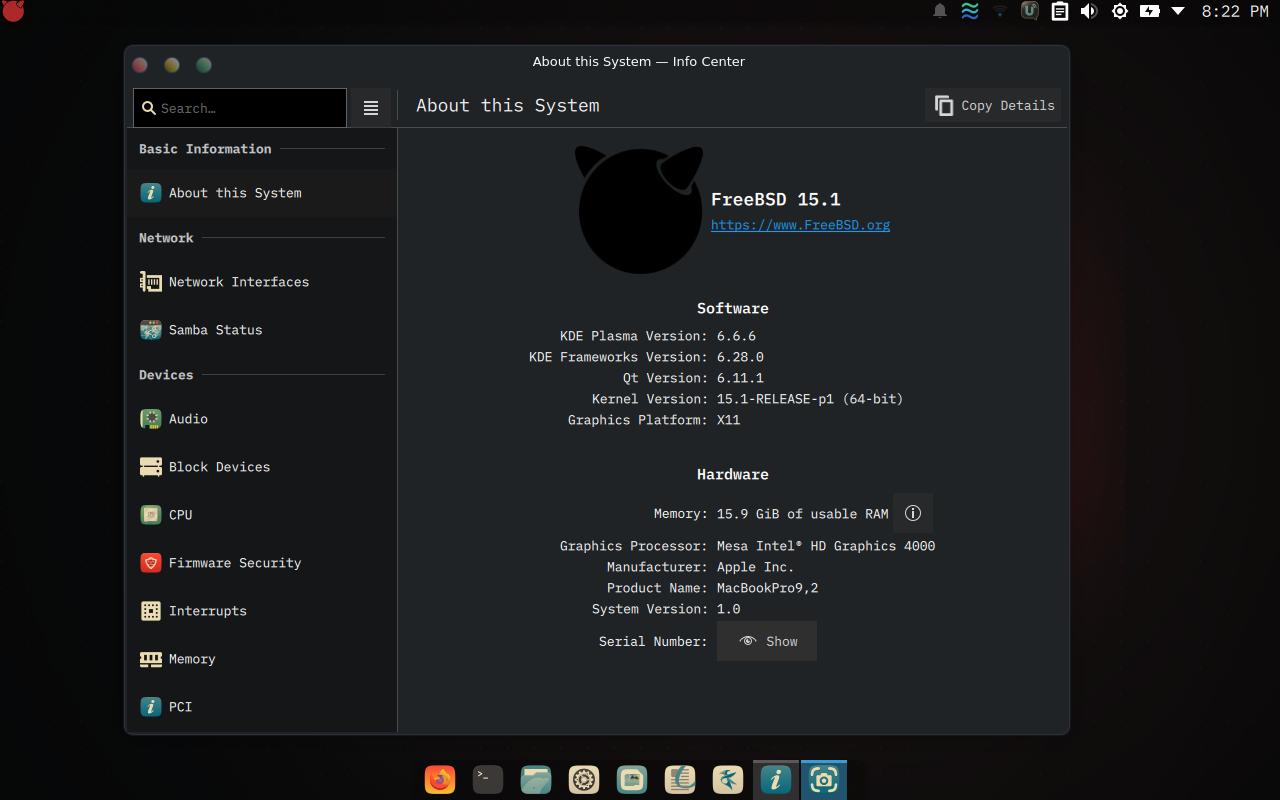
Task: Click the graphics platform value X11
Action: pyautogui.click(x=728, y=420)
